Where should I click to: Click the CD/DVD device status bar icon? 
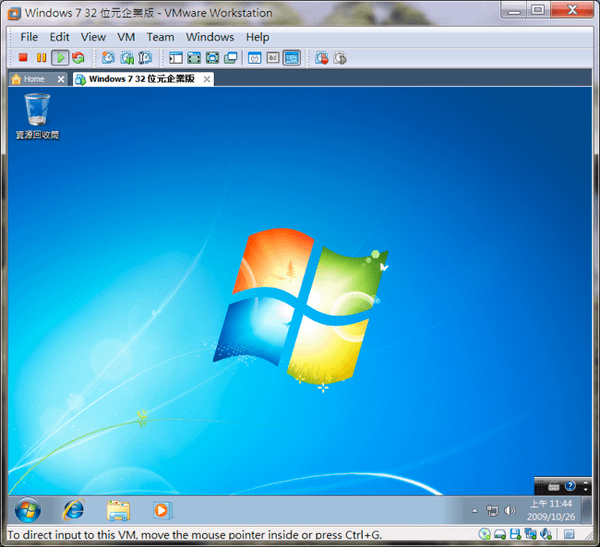tap(484, 534)
